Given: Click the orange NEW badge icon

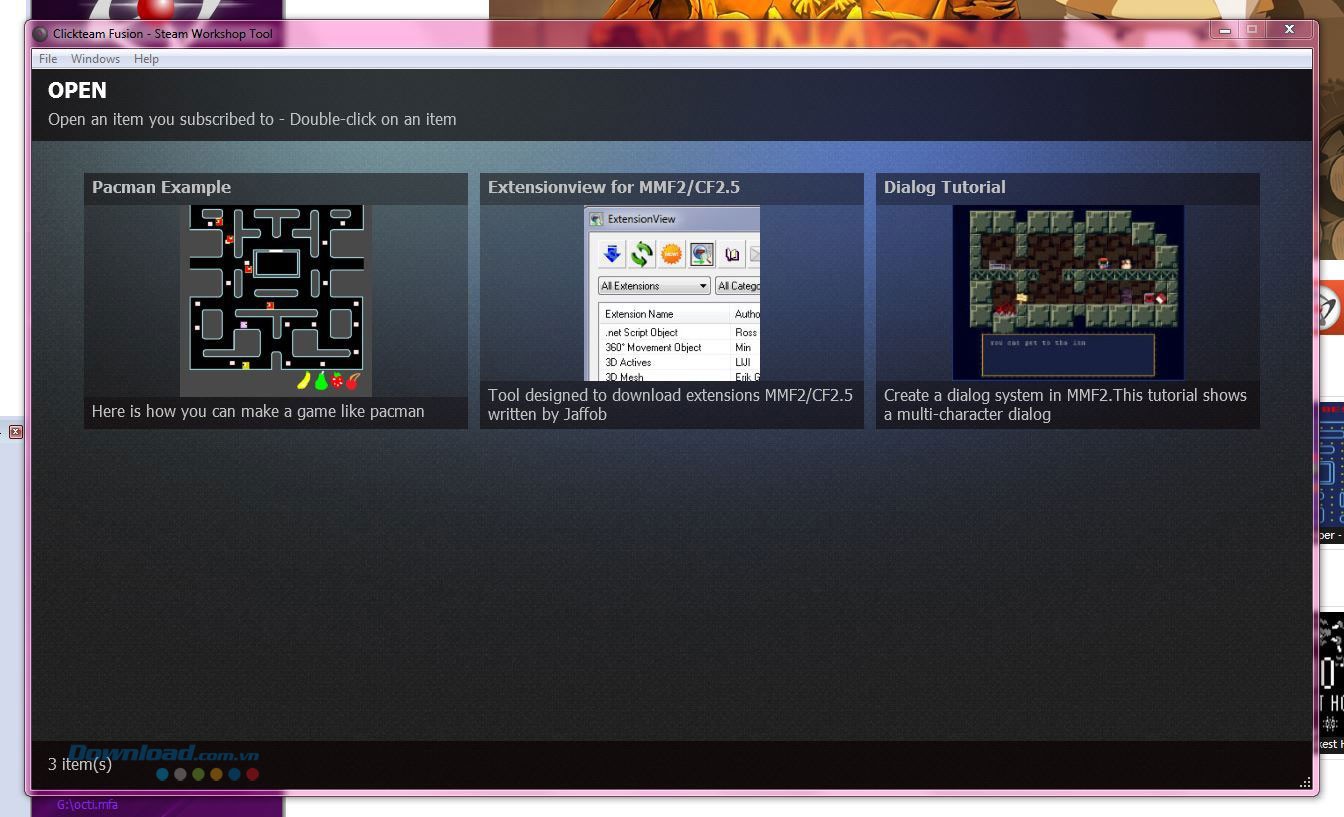Looking at the screenshot, I should pos(671,254).
